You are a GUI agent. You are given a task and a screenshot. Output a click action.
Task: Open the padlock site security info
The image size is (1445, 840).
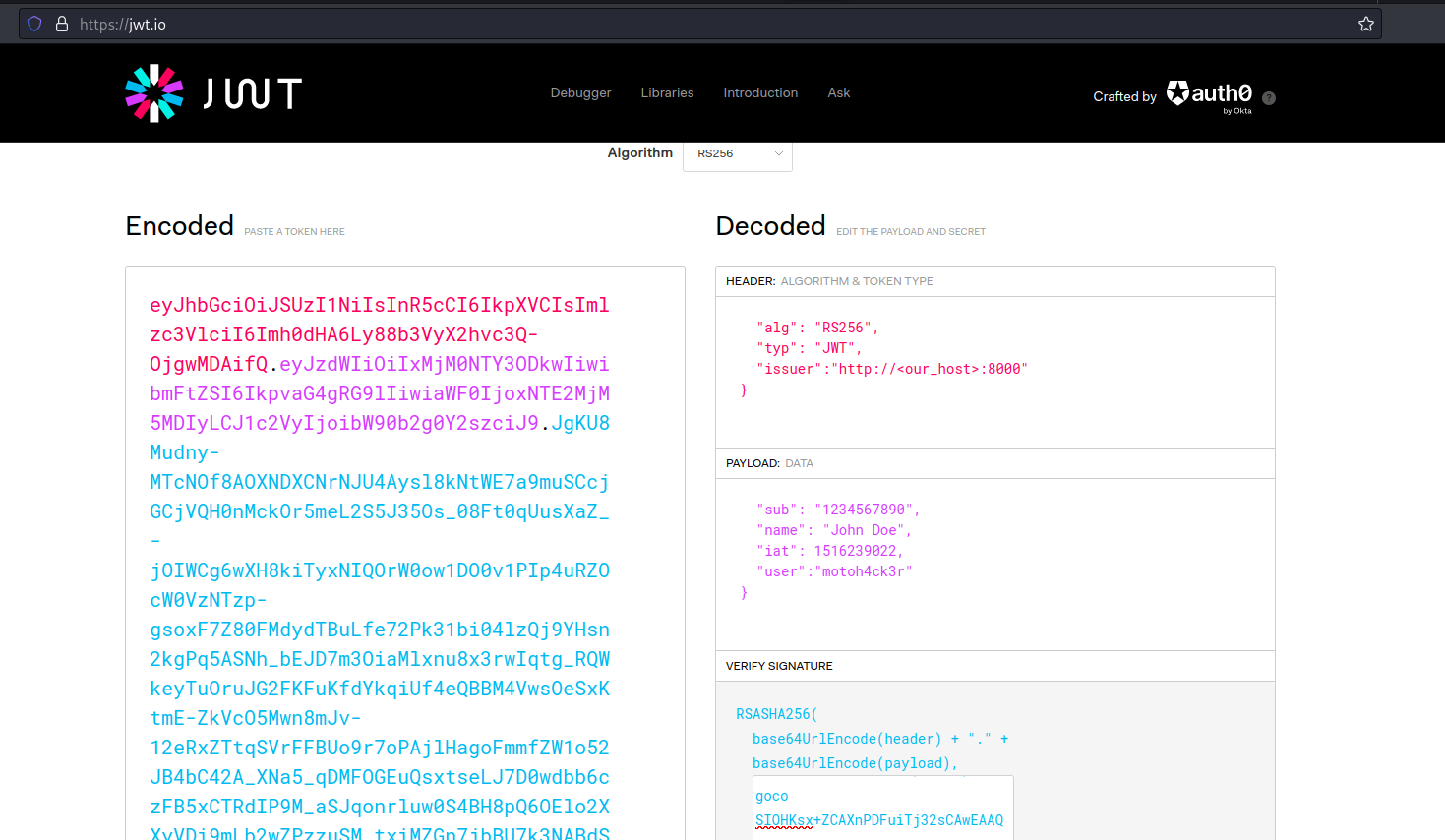(x=62, y=24)
